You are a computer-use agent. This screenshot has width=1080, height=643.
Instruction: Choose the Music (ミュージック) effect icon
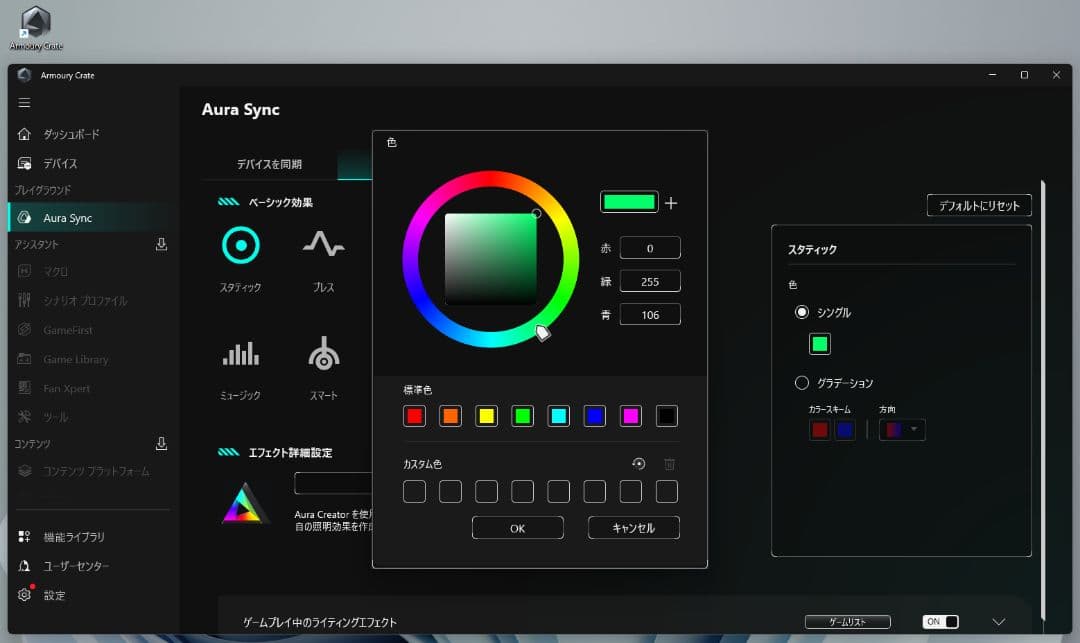point(240,354)
